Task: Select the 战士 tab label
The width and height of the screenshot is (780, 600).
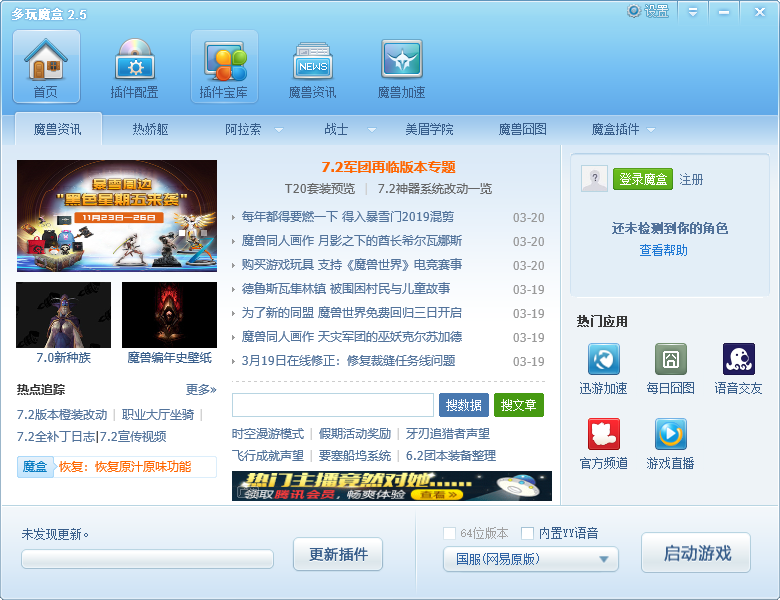Action: [336, 130]
